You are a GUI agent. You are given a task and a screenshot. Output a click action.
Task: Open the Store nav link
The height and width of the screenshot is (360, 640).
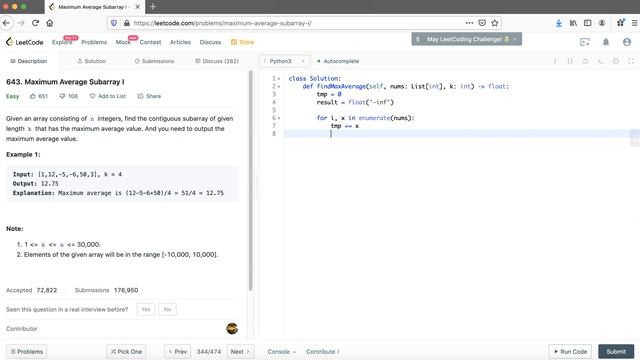pyautogui.click(x=242, y=42)
